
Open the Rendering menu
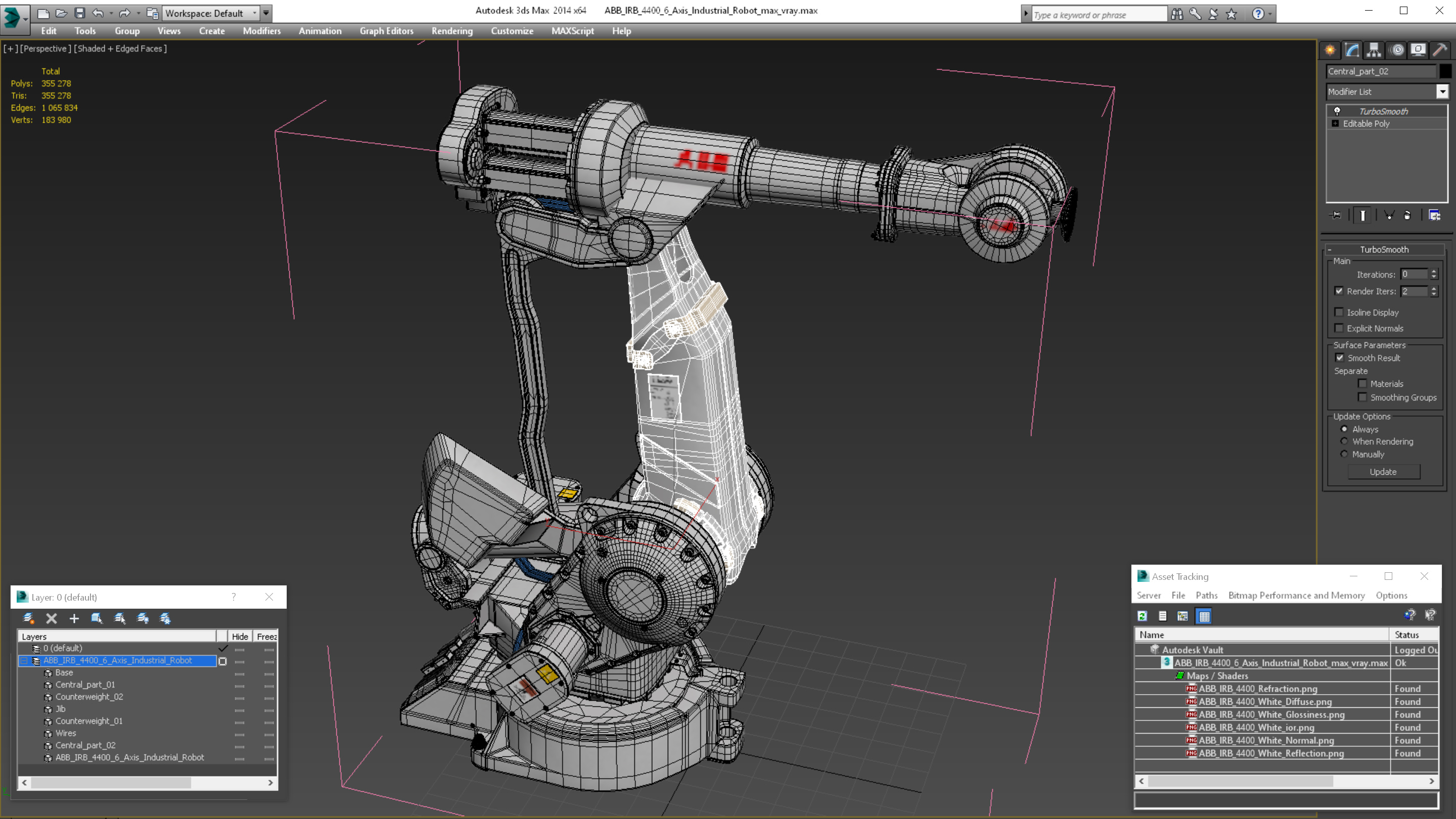[452, 31]
